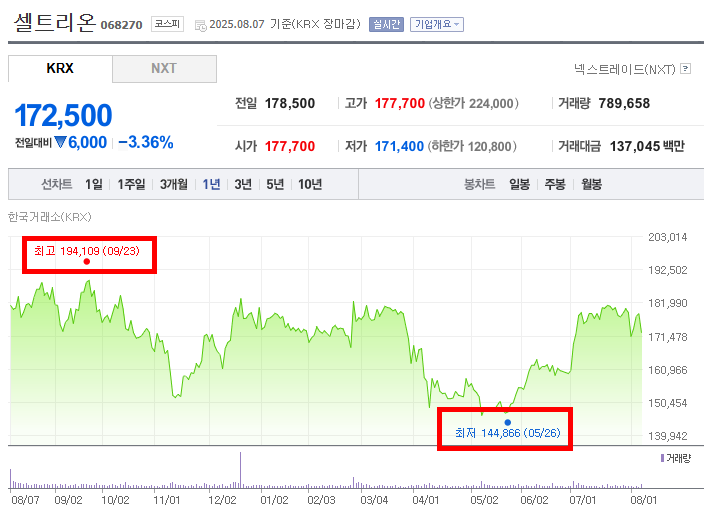Click the current price 172,500
704x513 pixels.
coord(63,115)
